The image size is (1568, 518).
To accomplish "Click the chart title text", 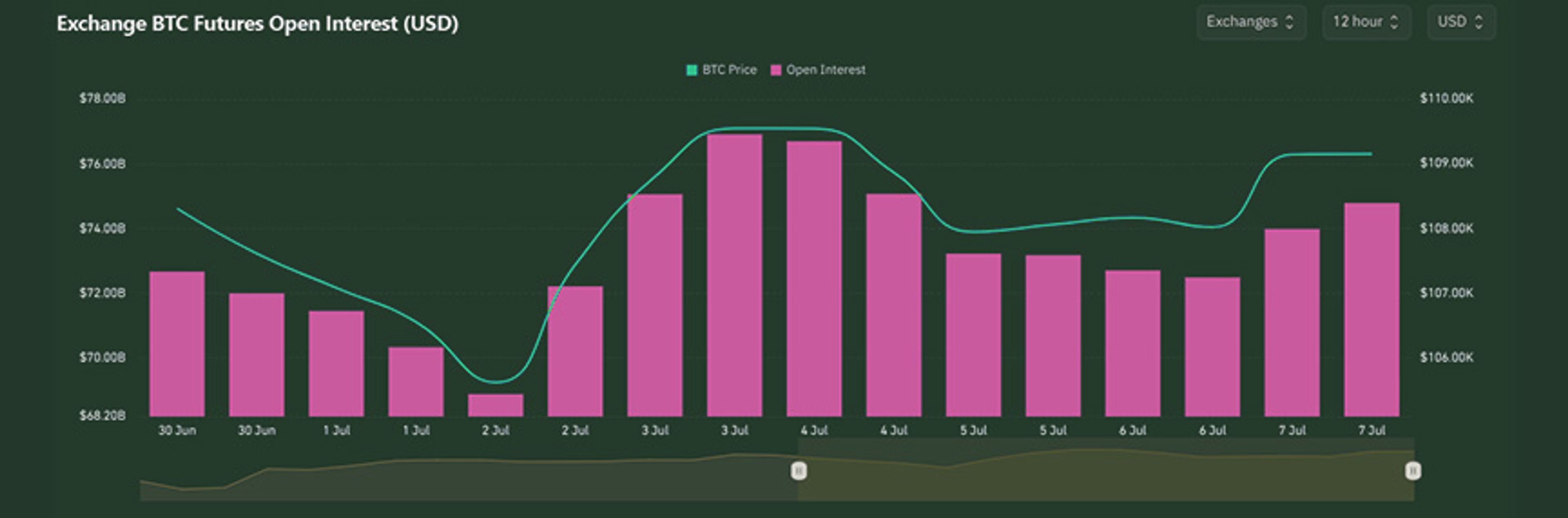I will coord(258,24).
